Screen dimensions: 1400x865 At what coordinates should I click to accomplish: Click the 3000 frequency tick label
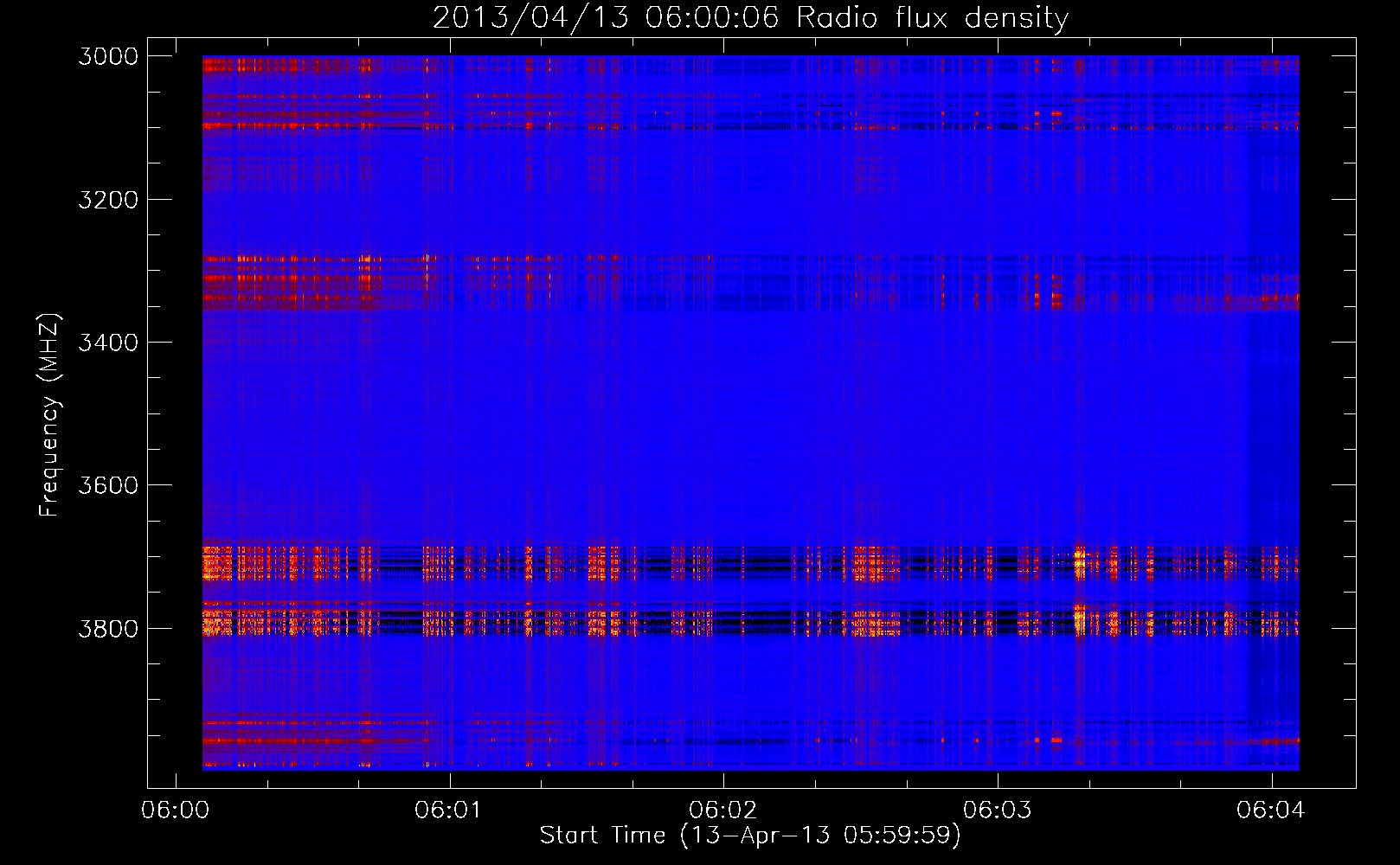108,56
